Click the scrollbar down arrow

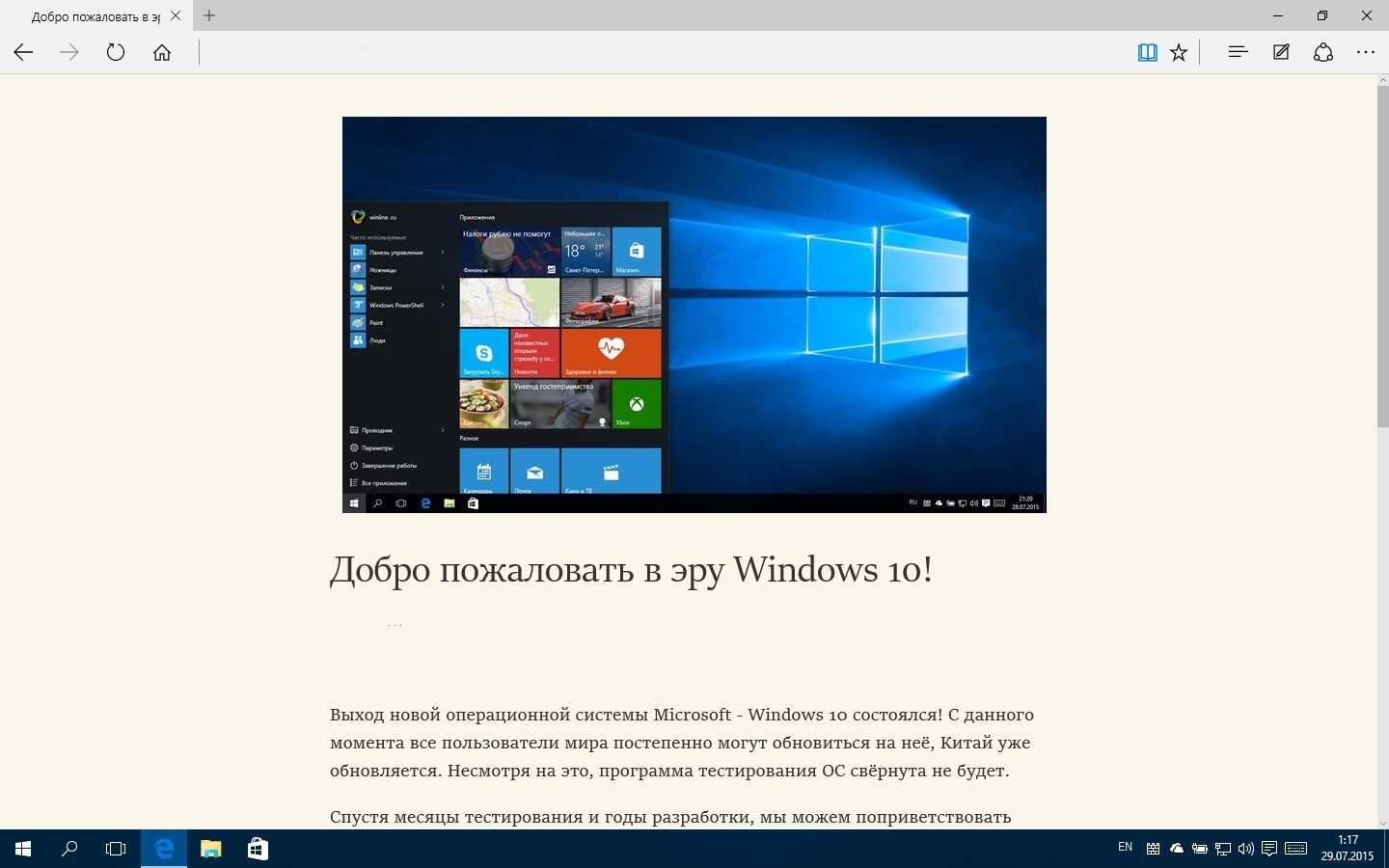click(1382, 823)
